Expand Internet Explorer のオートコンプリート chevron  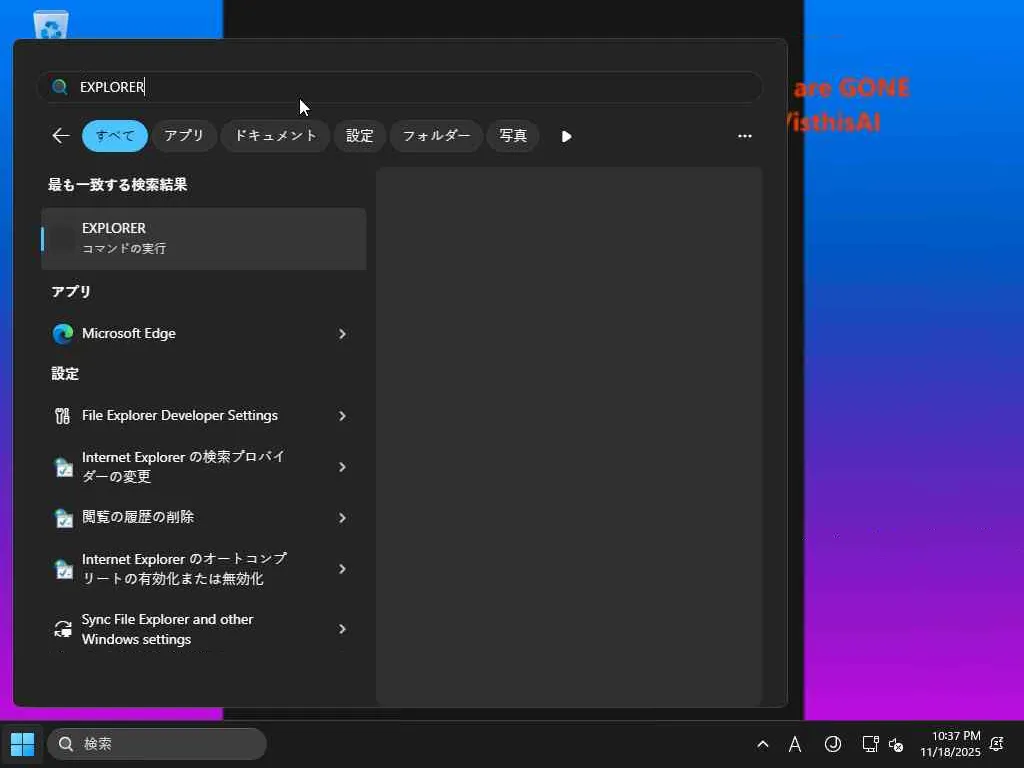pyautogui.click(x=342, y=569)
